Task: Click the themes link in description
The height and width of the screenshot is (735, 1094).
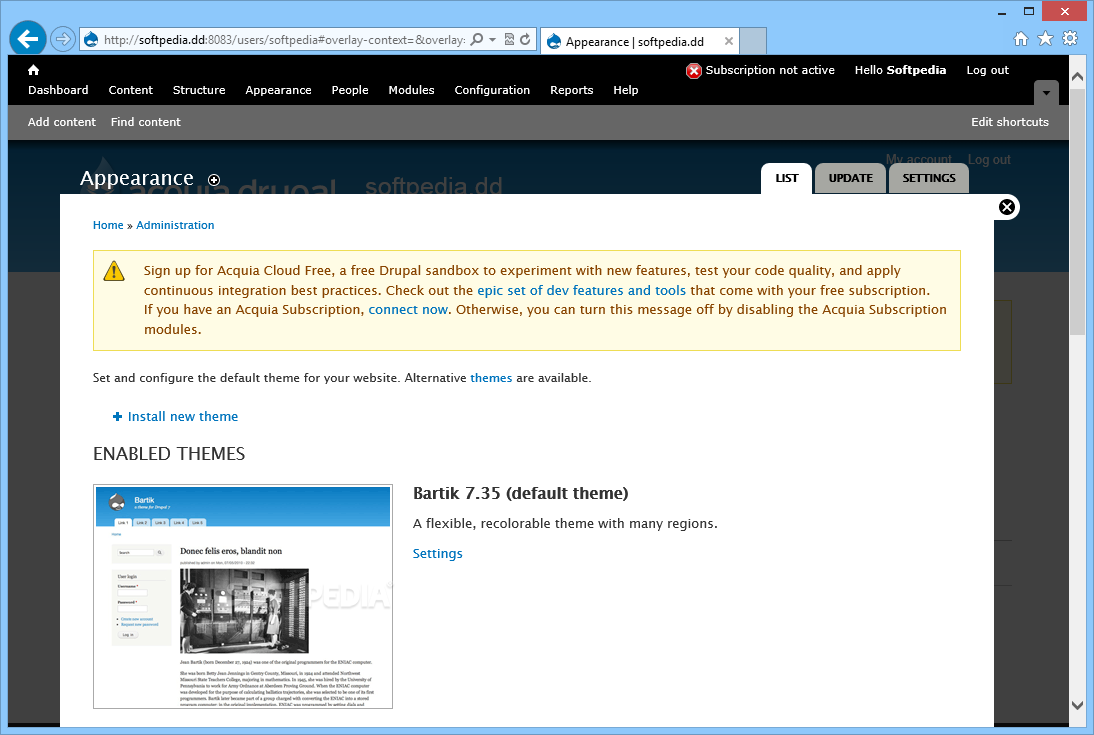Action: 491,378
